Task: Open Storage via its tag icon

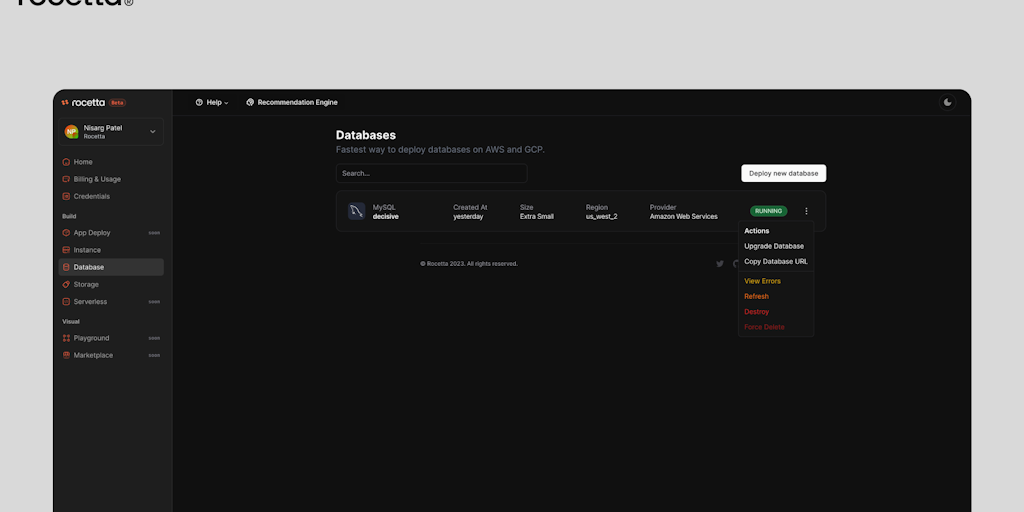Action: 66,284
